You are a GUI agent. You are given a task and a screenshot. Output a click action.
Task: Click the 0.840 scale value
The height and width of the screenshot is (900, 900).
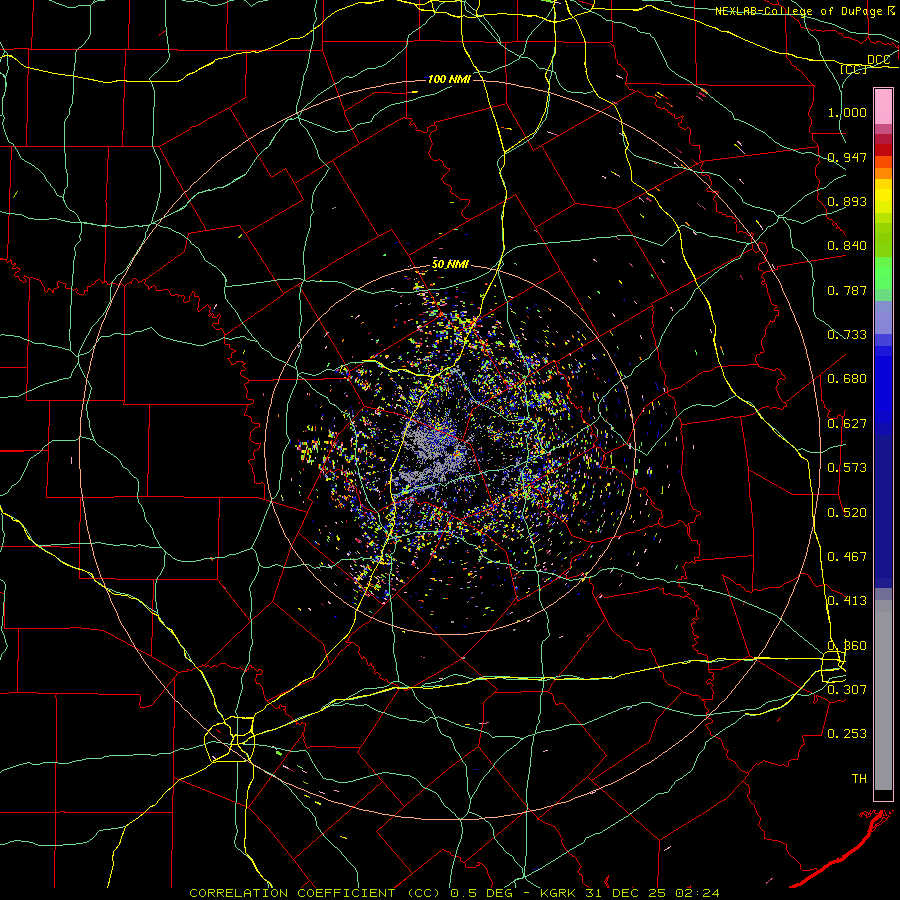click(847, 246)
